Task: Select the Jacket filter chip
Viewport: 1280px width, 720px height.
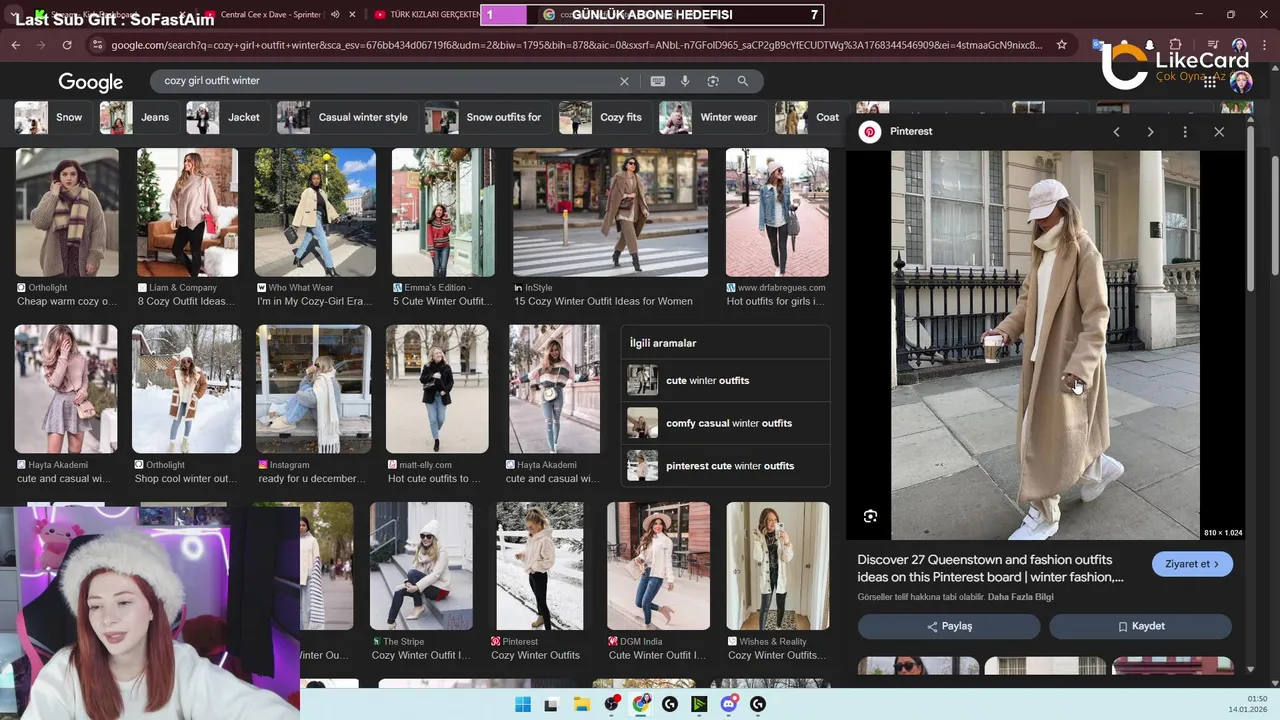Action: coord(228,117)
